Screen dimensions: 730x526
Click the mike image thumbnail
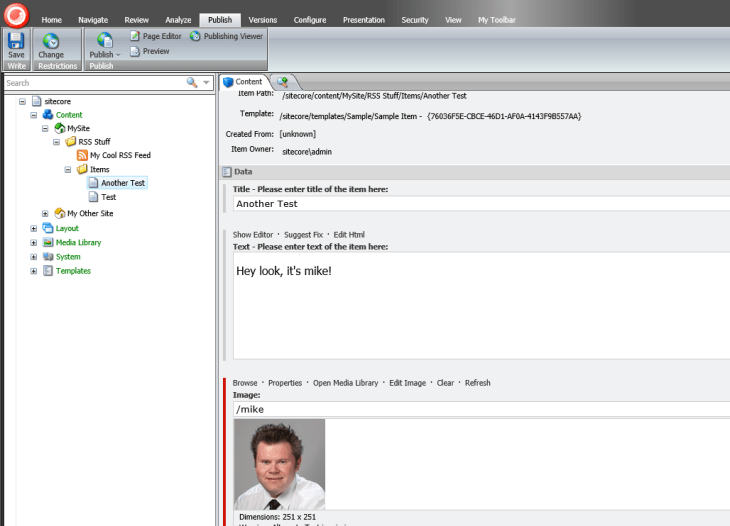click(279, 464)
